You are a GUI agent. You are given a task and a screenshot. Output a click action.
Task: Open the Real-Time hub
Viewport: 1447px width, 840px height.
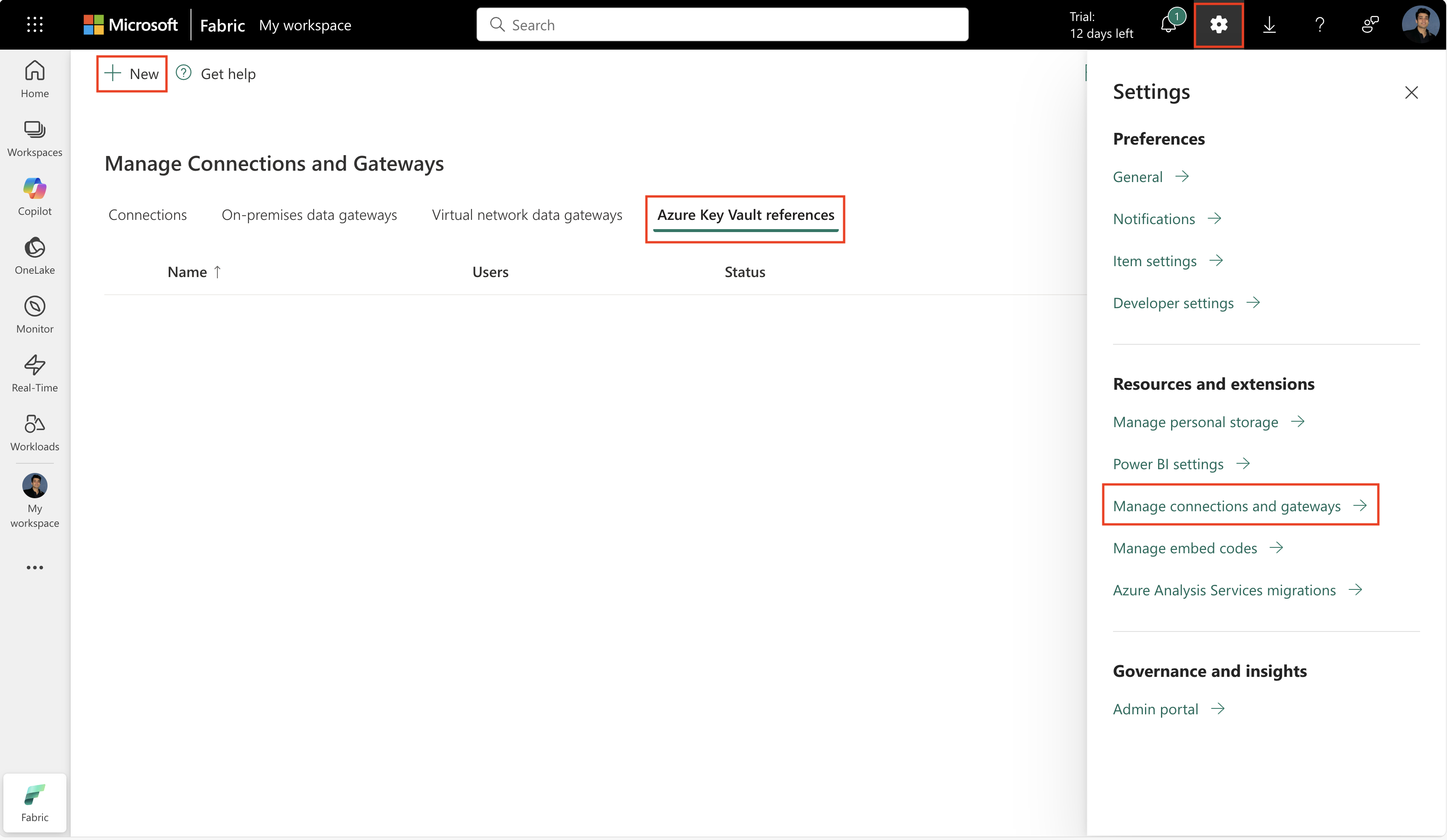34,373
